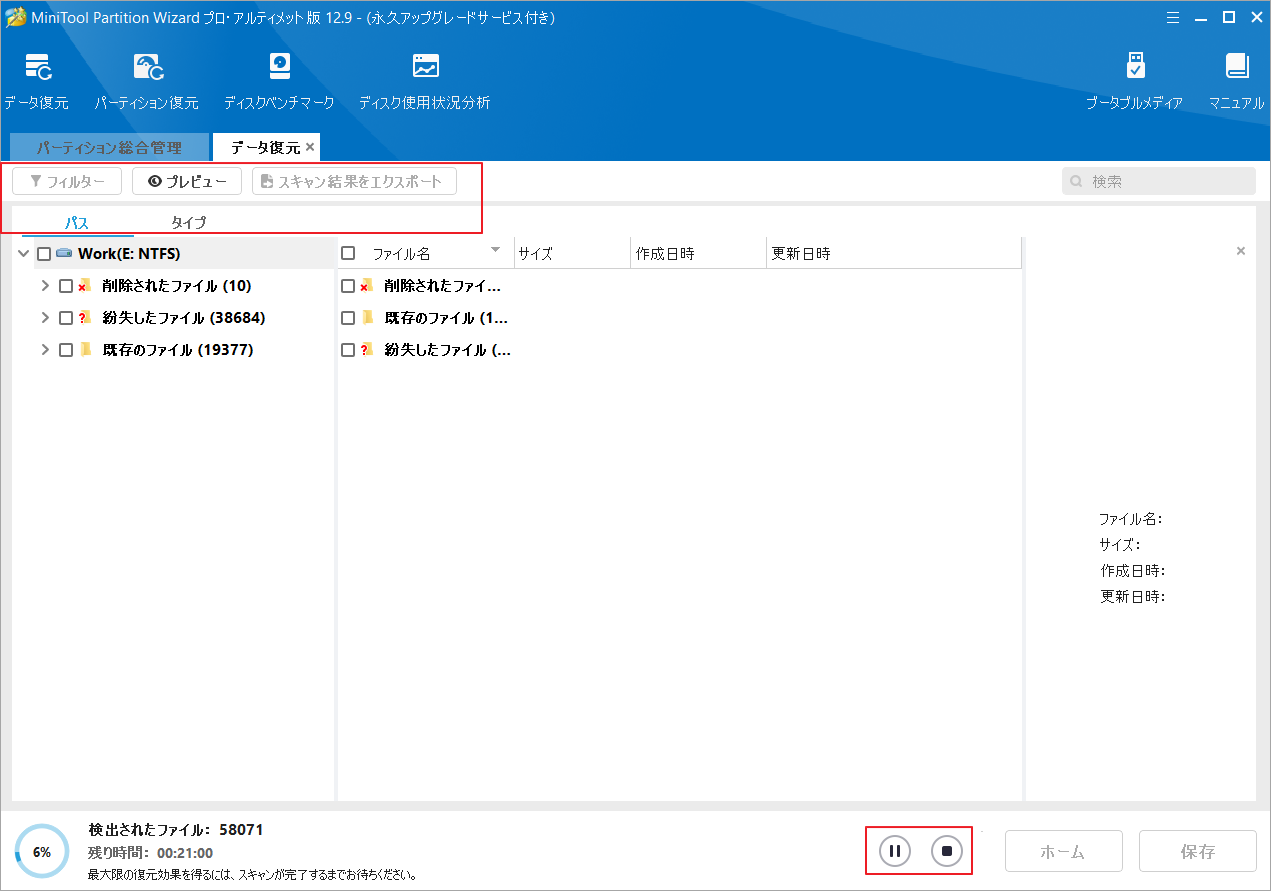Expand the 紛失したファイル (38684) node
The image size is (1271, 891).
45,318
